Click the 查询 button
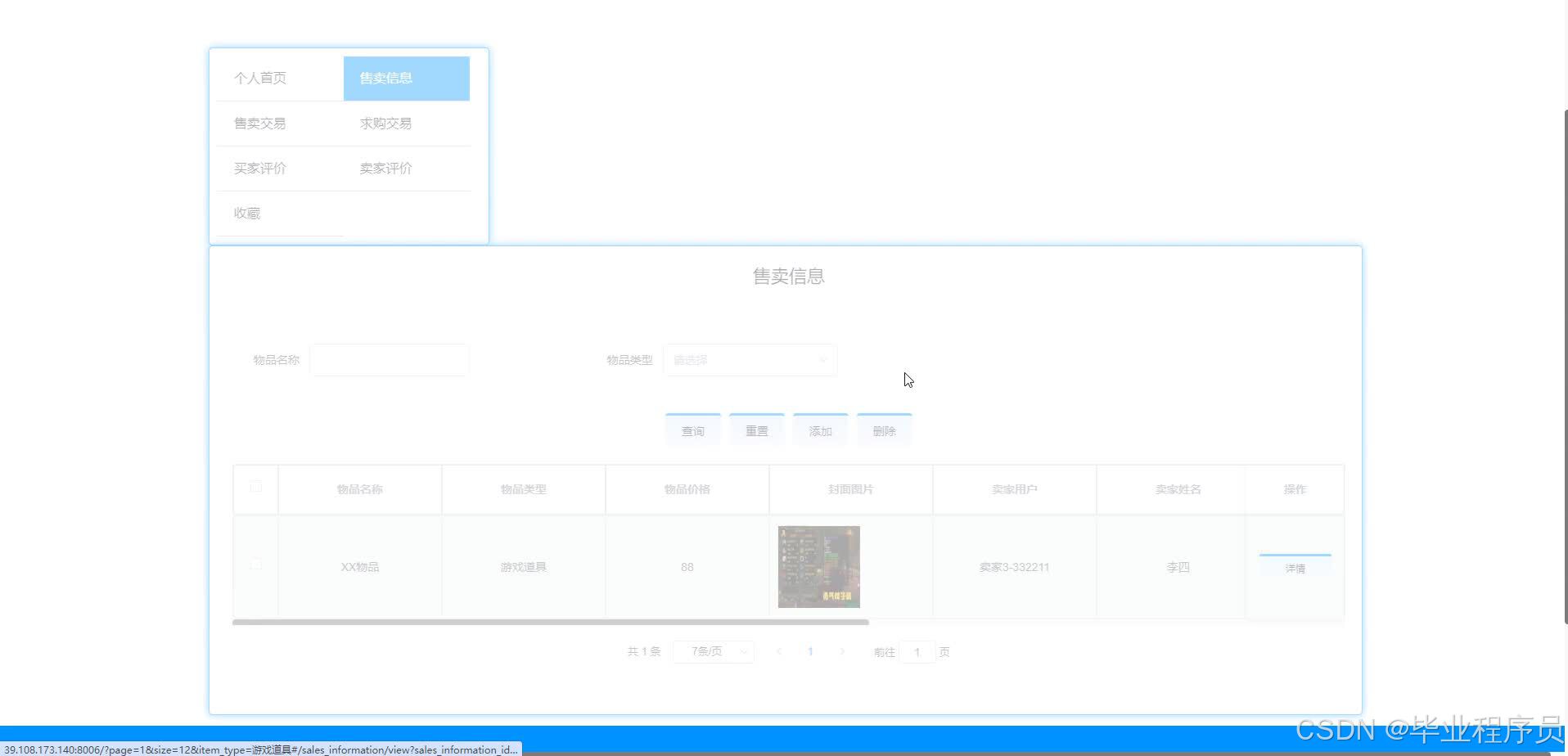Screen dimensions: 1568x756 pyautogui.click(x=693, y=430)
